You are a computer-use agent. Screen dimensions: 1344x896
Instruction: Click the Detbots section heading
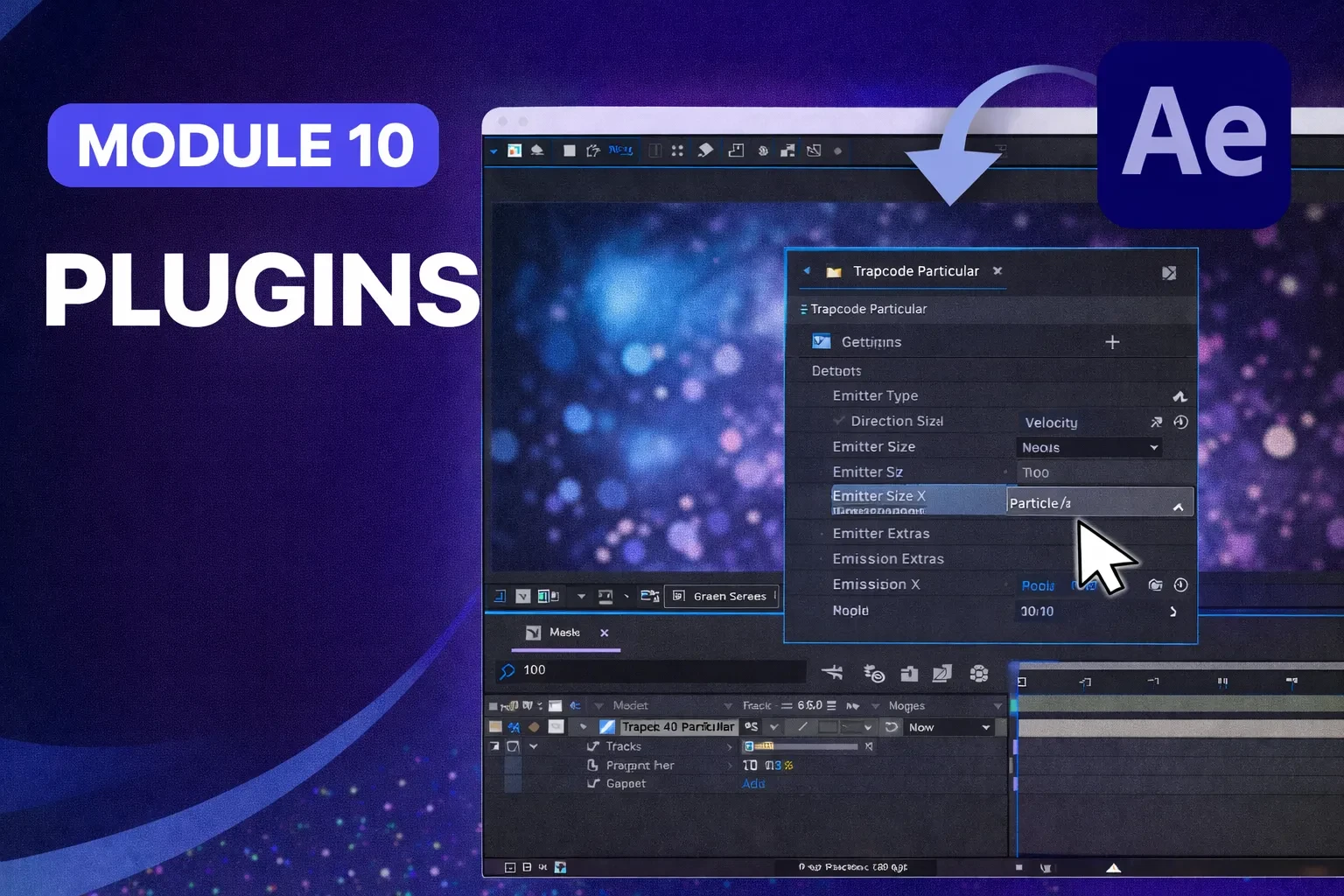[836, 371]
